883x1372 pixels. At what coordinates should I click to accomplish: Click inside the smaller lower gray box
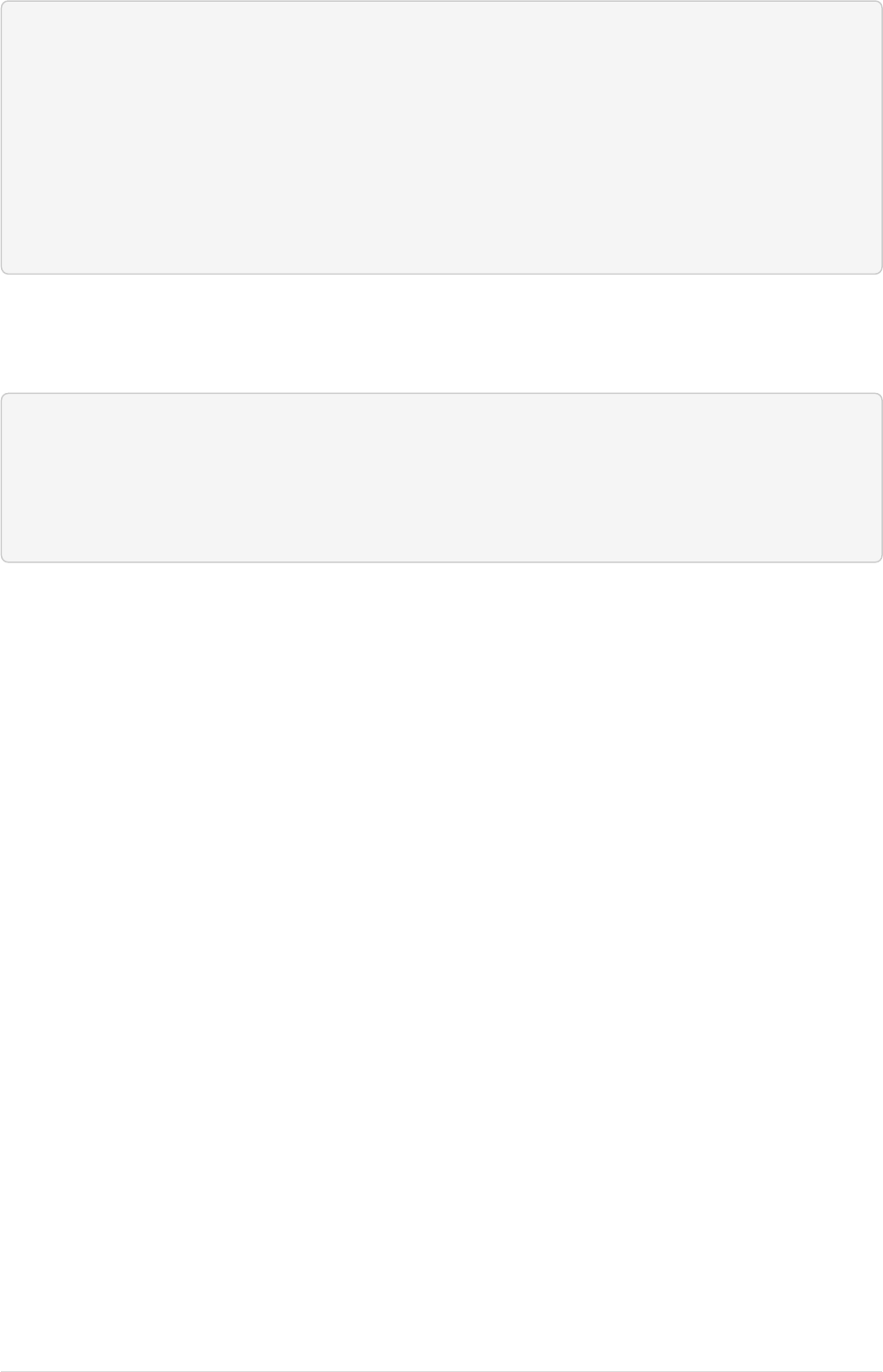click(441, 478)
